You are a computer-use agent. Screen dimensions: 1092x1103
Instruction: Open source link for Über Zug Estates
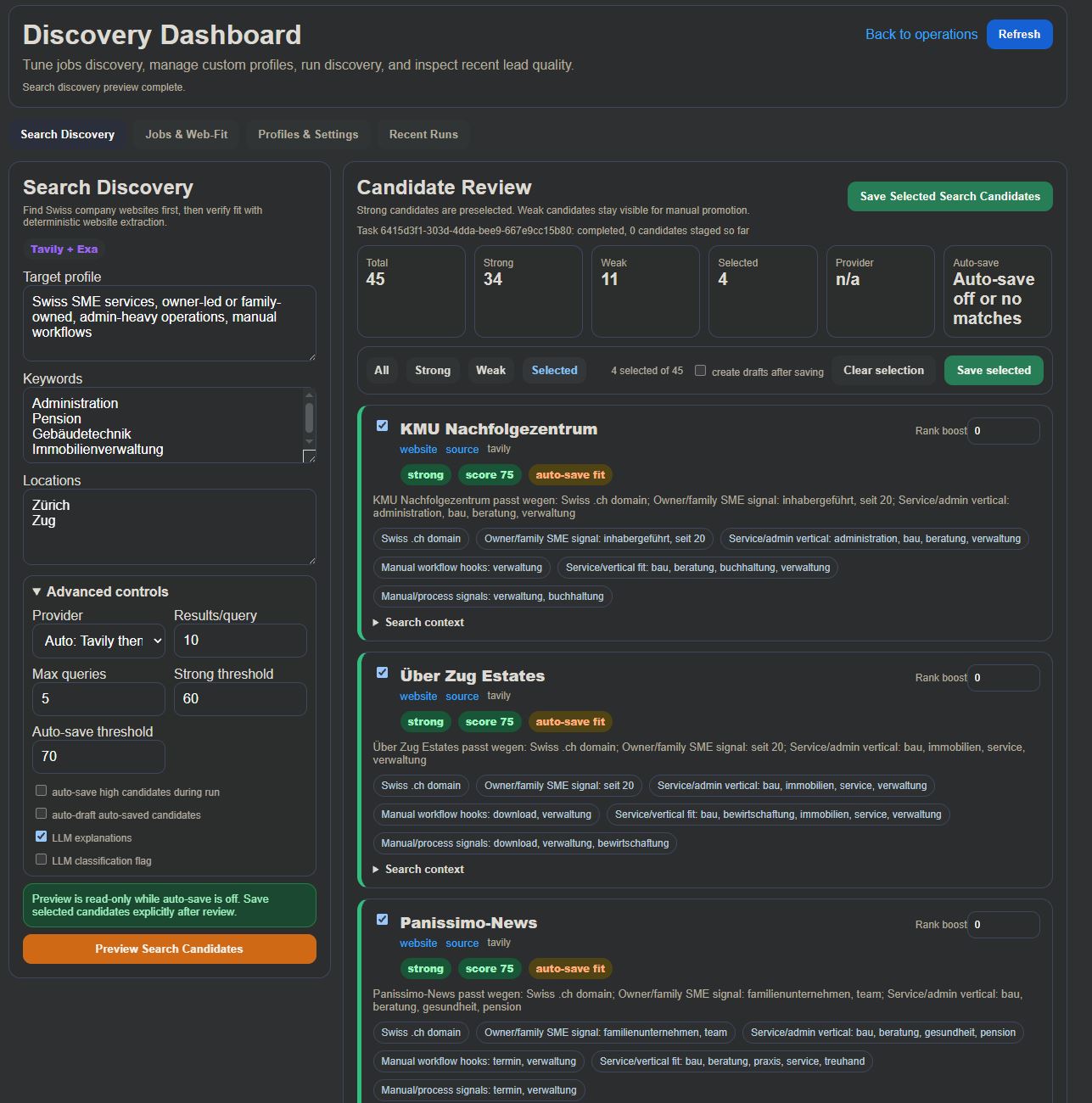pyautogui.click(x=462, y=697)
